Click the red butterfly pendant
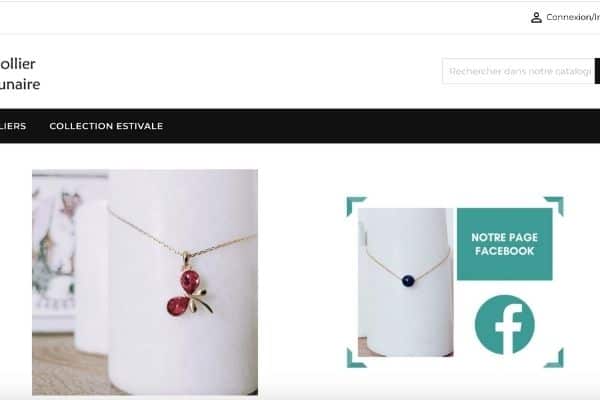This screenshot has width=600, height=400. coord(190,291)
